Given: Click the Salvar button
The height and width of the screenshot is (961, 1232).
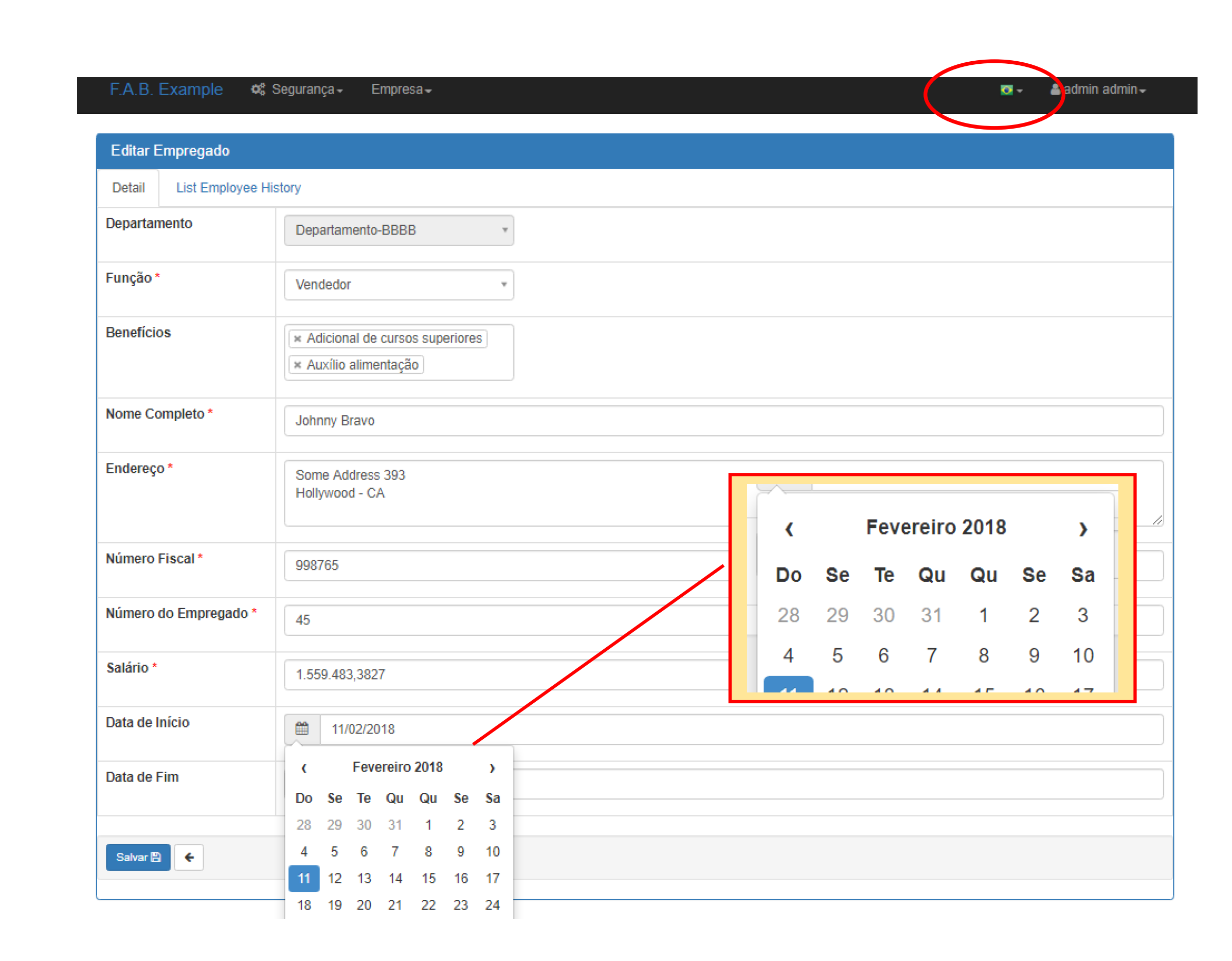Looking at the screenshot, I should click(138, 857).
